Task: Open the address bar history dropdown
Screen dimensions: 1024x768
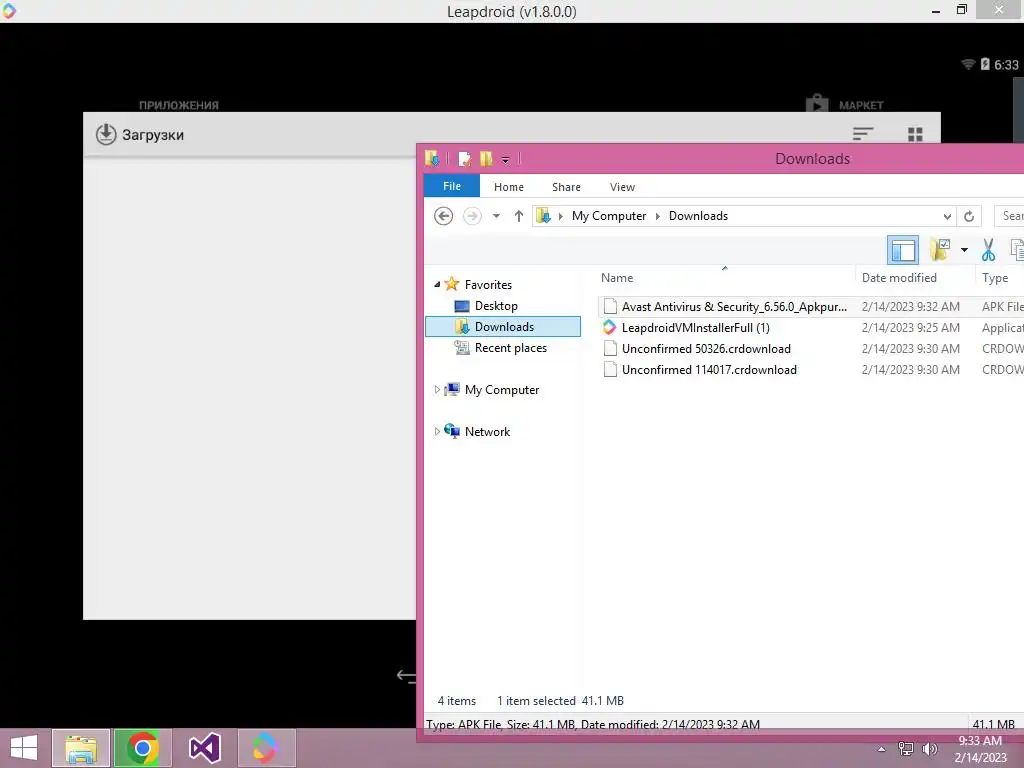Action: [x=947, y=216]
